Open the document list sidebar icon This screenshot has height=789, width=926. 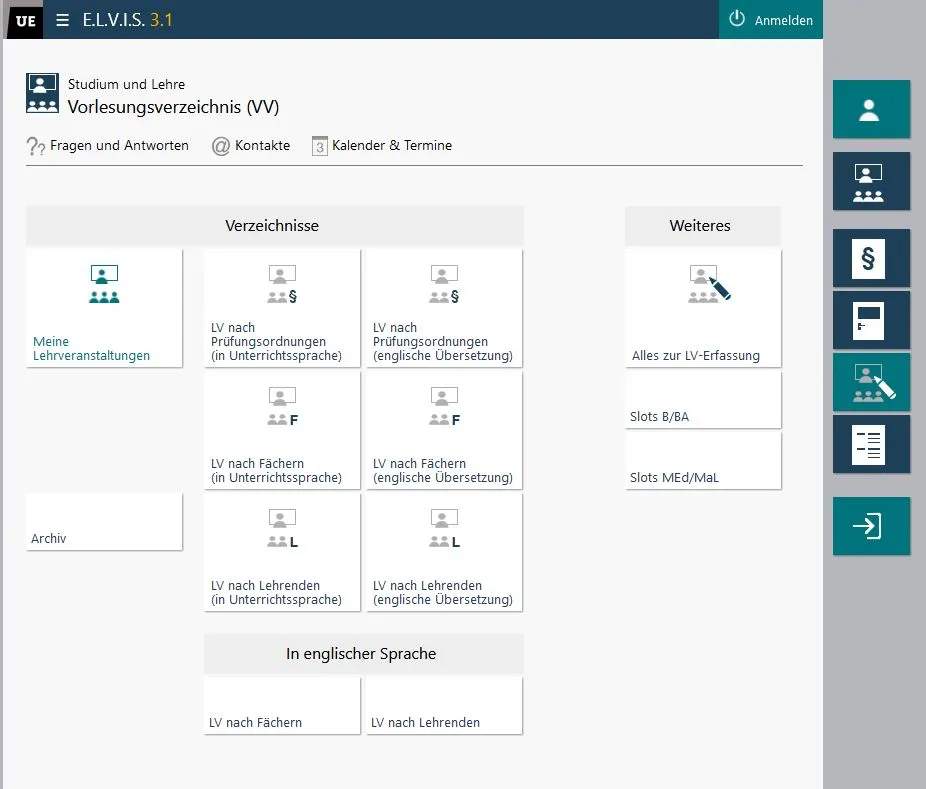click(x=871, y=444)
